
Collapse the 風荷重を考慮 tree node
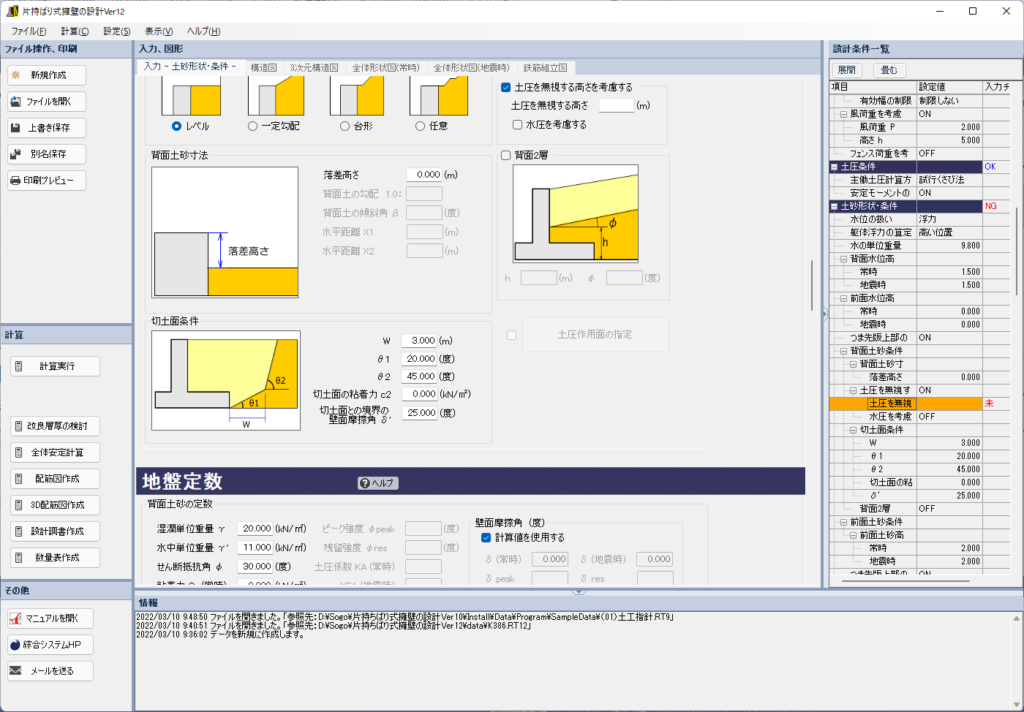[x=843, y=114]
